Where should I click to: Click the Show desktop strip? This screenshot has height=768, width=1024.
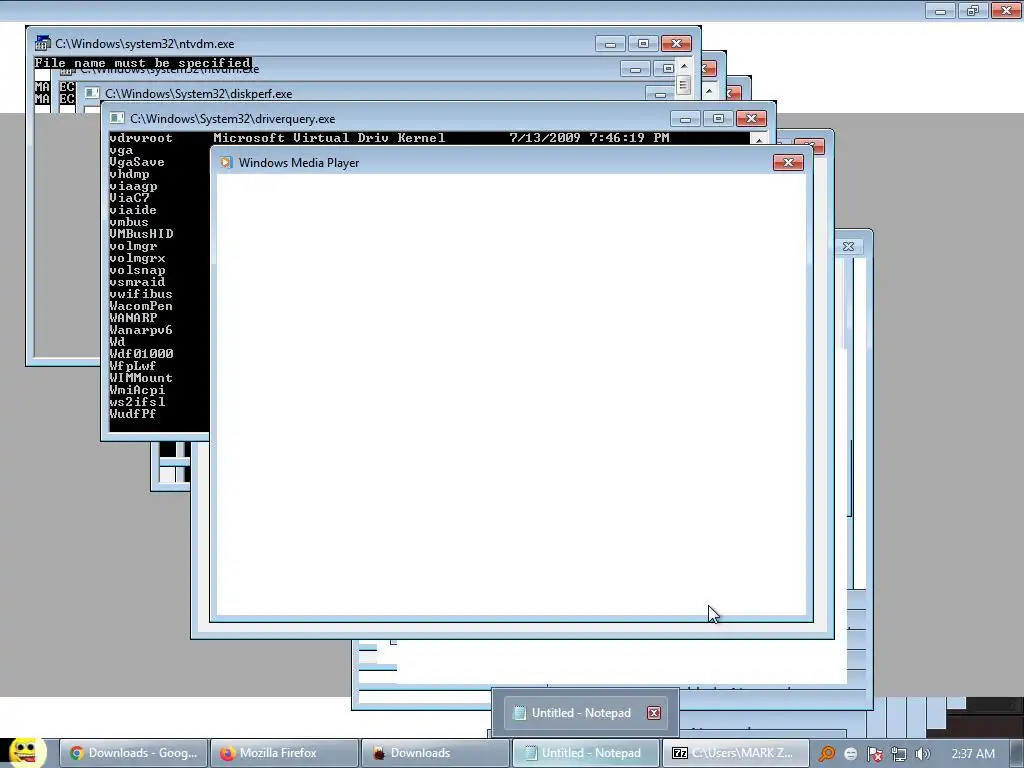1017,753
